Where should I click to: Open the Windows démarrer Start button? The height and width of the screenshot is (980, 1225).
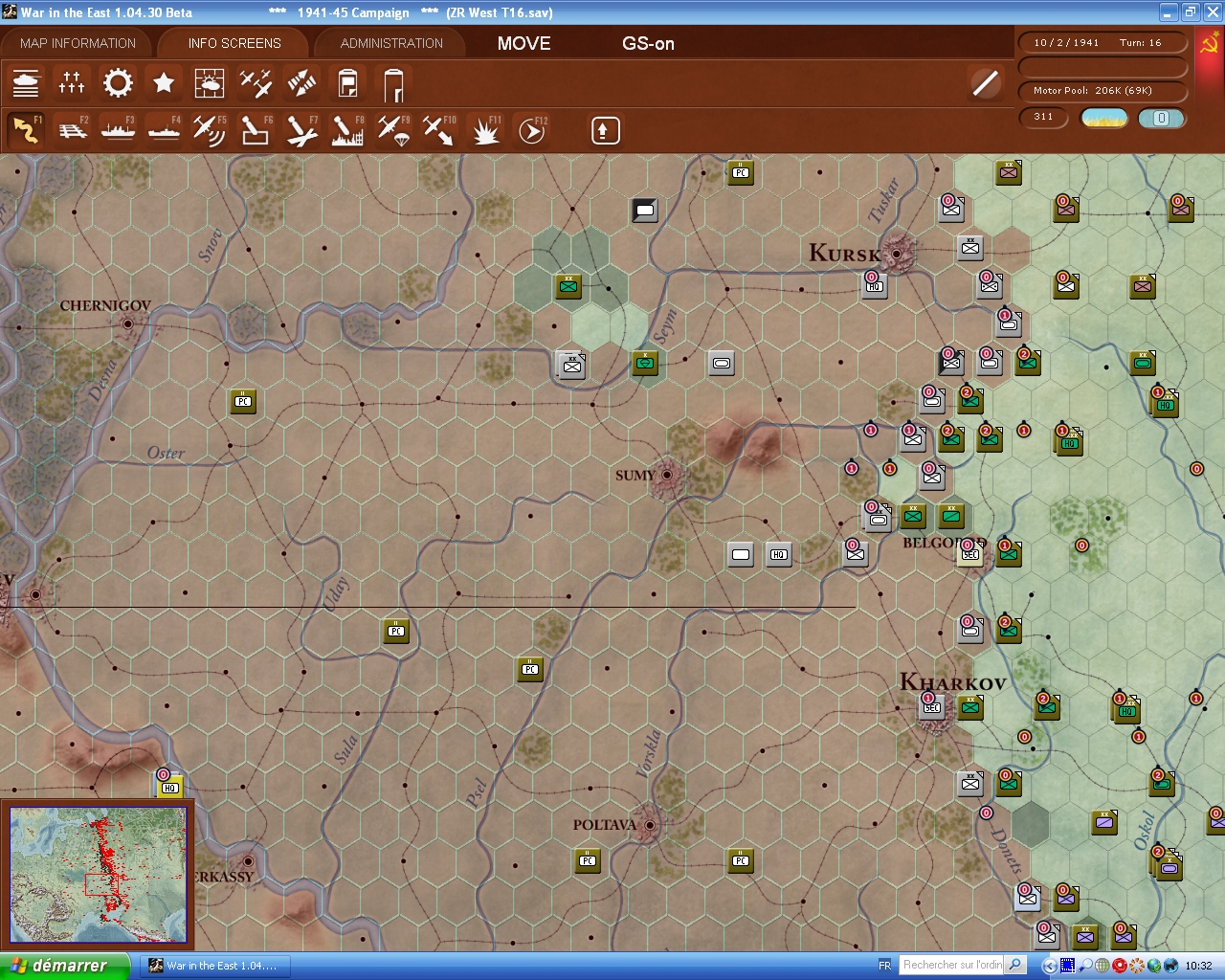click(64, 966)
